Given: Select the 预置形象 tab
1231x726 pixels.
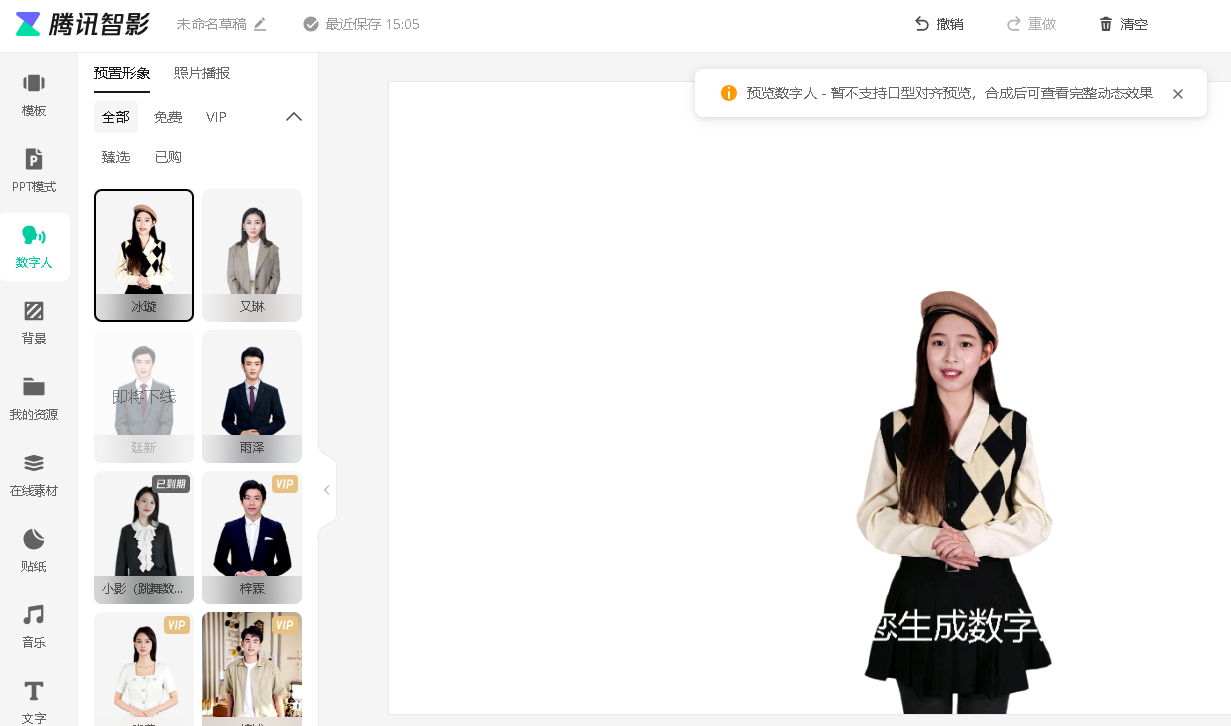Looking at the screenshot, I should 122,73.
